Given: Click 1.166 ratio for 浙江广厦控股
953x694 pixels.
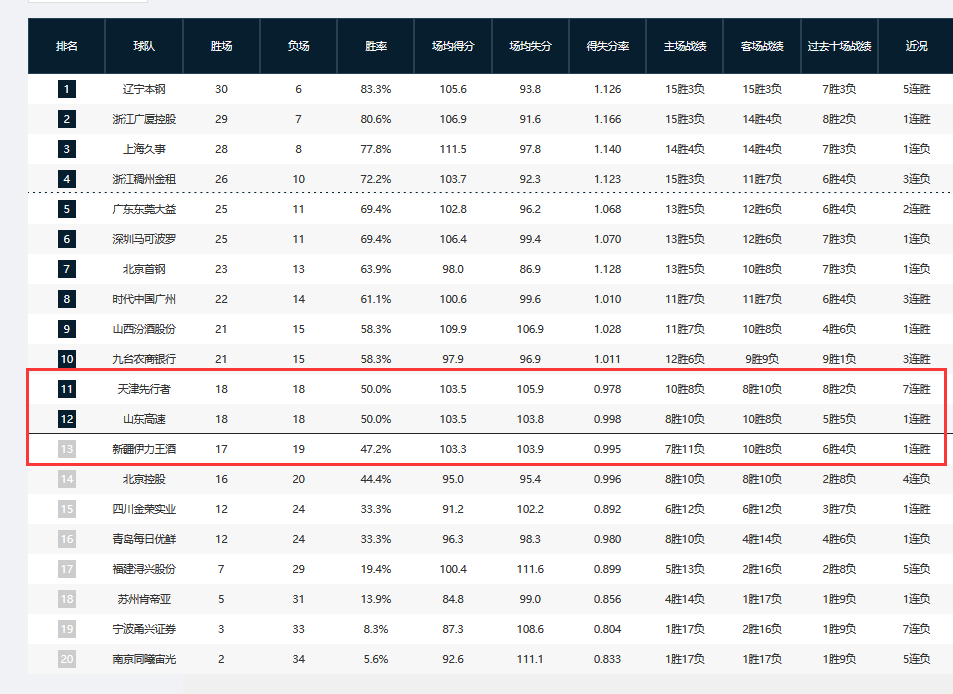Looking at the screenshot, I should pos(607,119).
